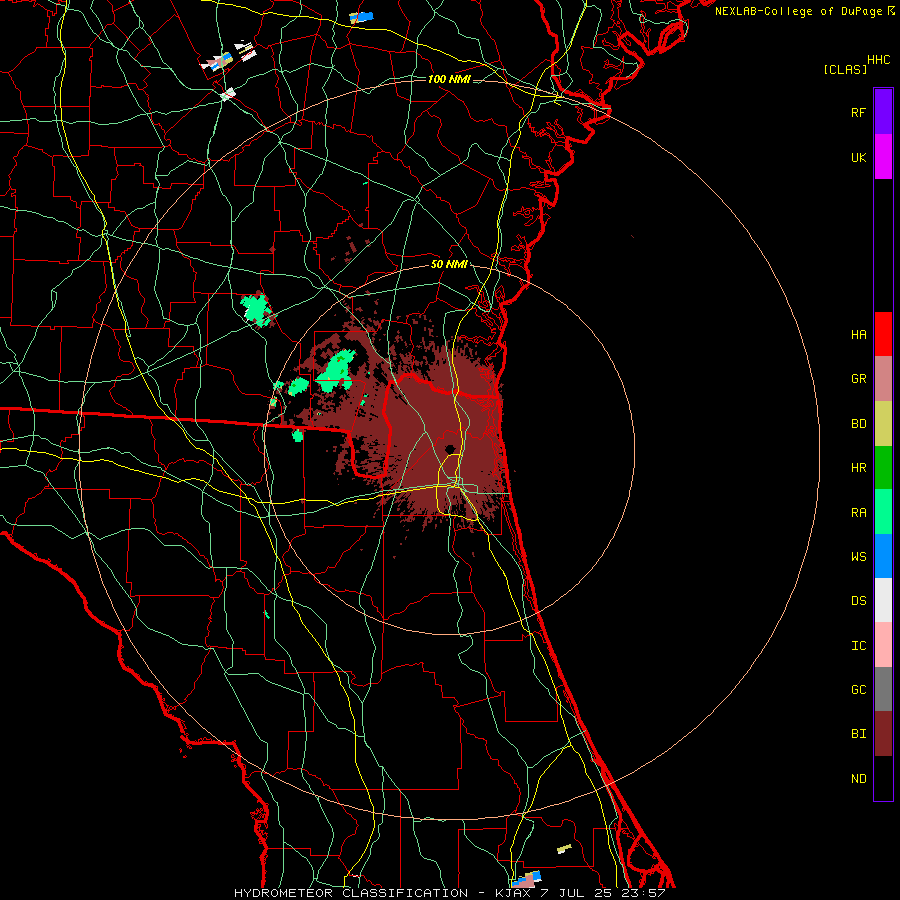
Task: Click the WS blue legend swatch
Action: (x=883, y=556)
